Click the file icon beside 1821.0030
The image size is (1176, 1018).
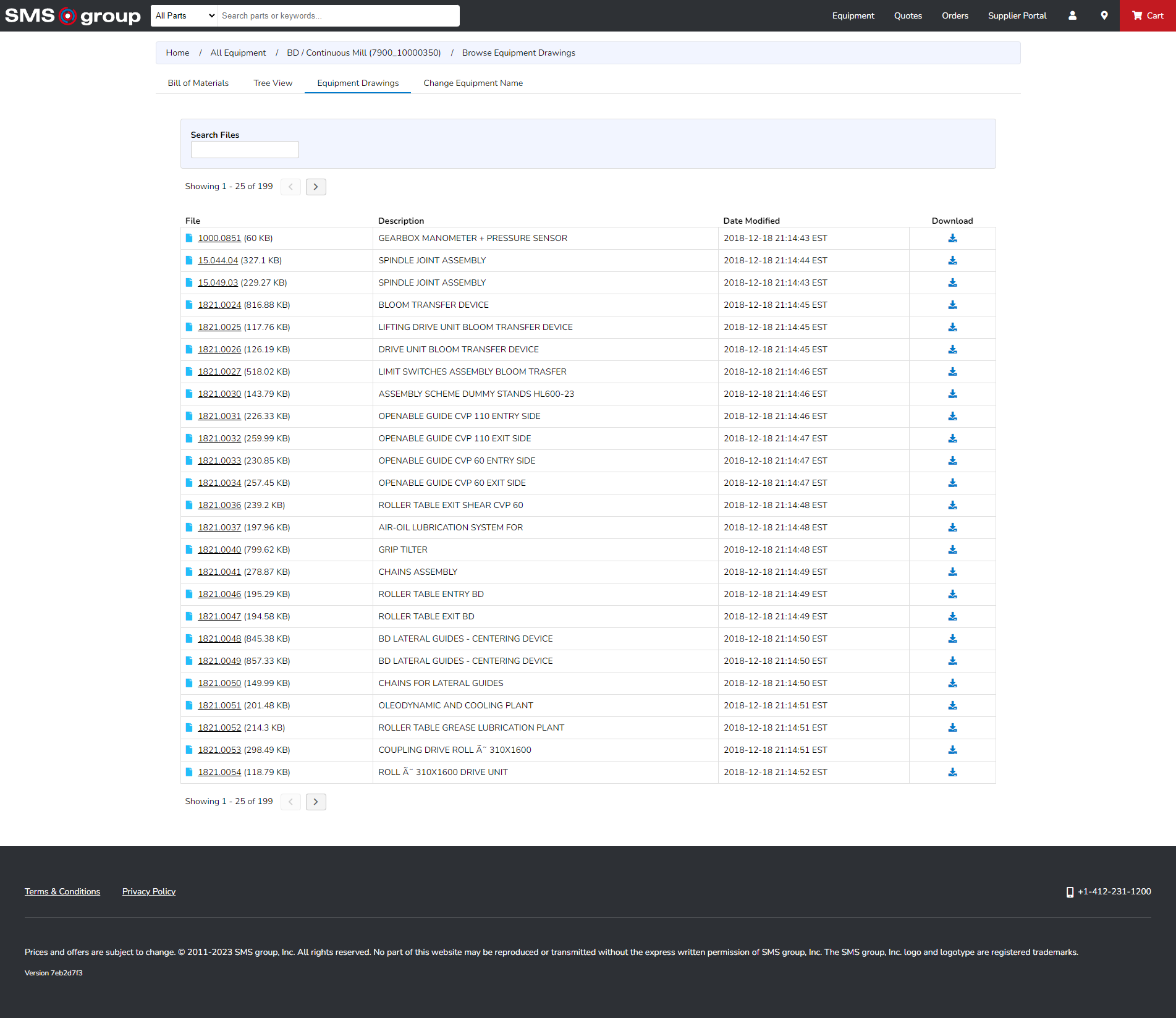(x=189, y=394)
